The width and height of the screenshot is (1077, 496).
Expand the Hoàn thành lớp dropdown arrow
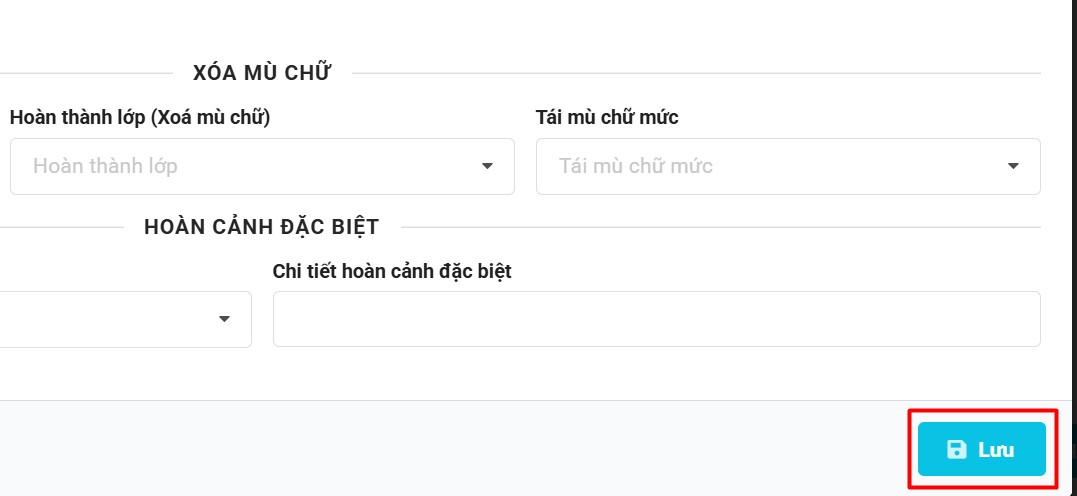[x=487, y=166]
